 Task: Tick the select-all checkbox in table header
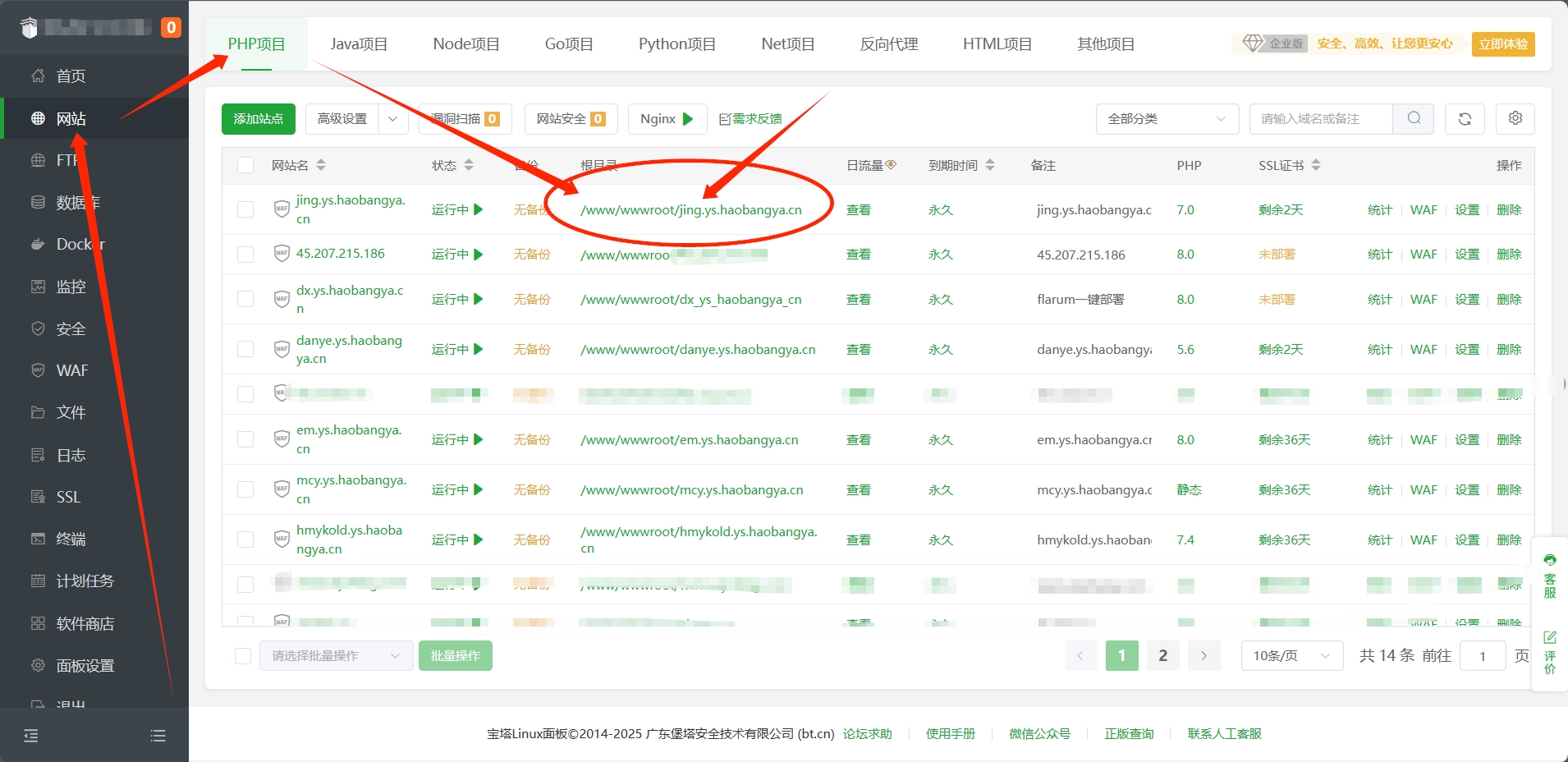tap(245, 165)
